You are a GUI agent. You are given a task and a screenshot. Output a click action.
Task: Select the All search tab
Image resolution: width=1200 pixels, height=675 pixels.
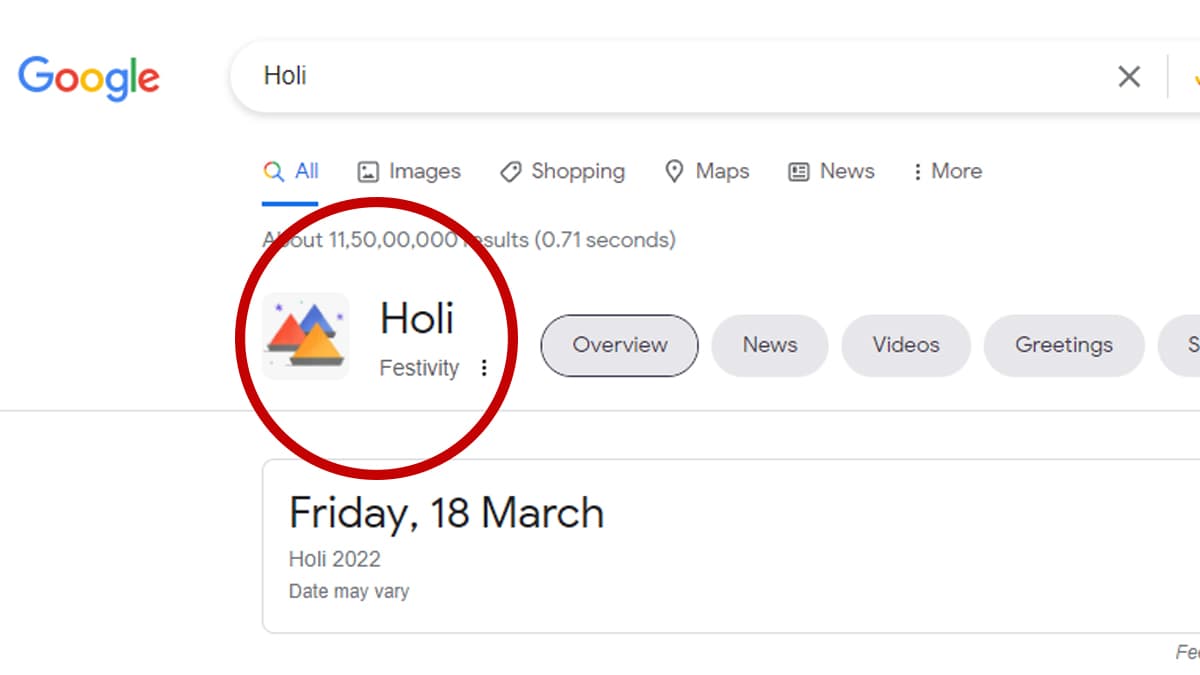[291, 172]
